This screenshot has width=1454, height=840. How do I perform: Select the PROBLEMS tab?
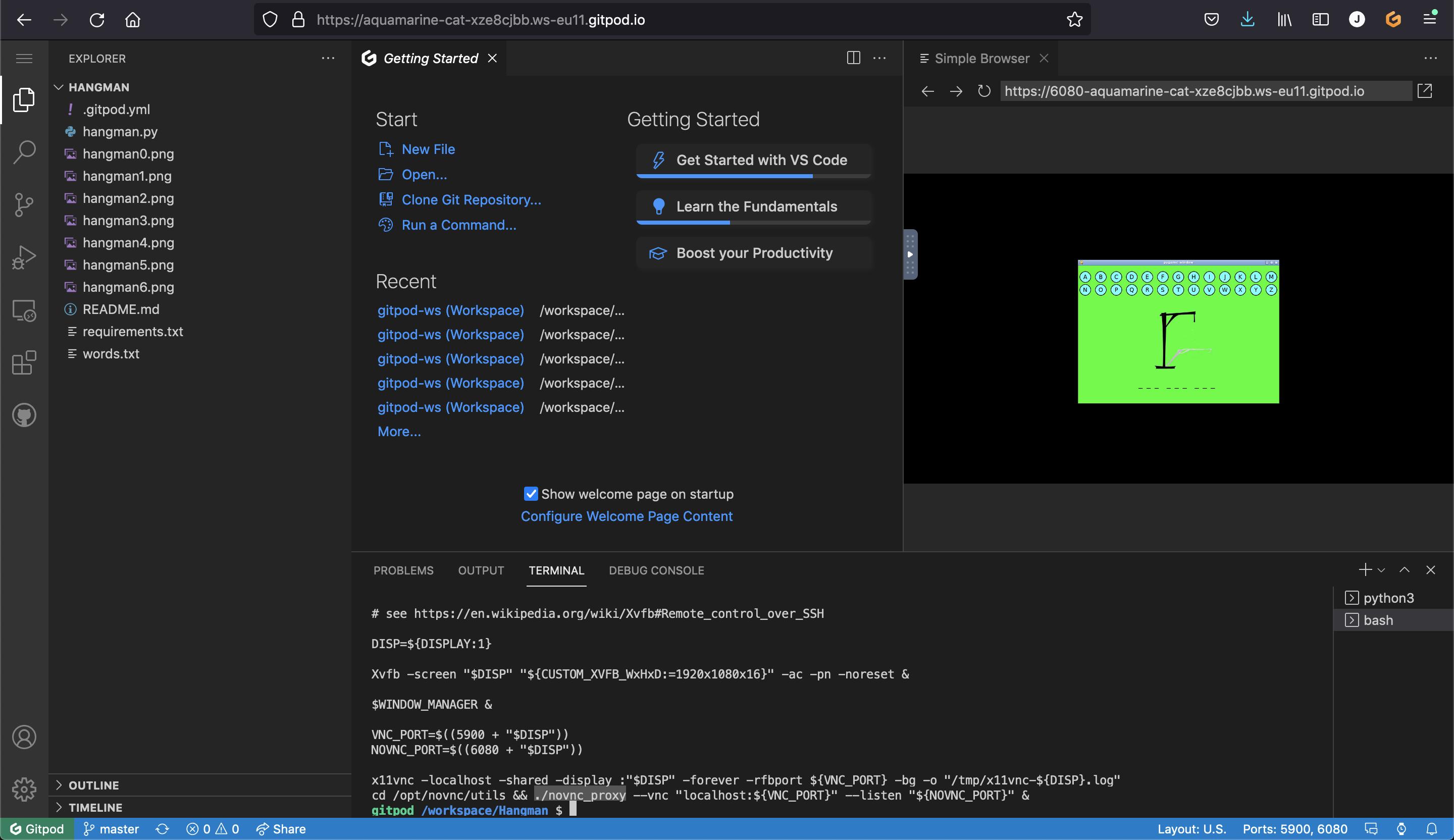tap(403, 570)
